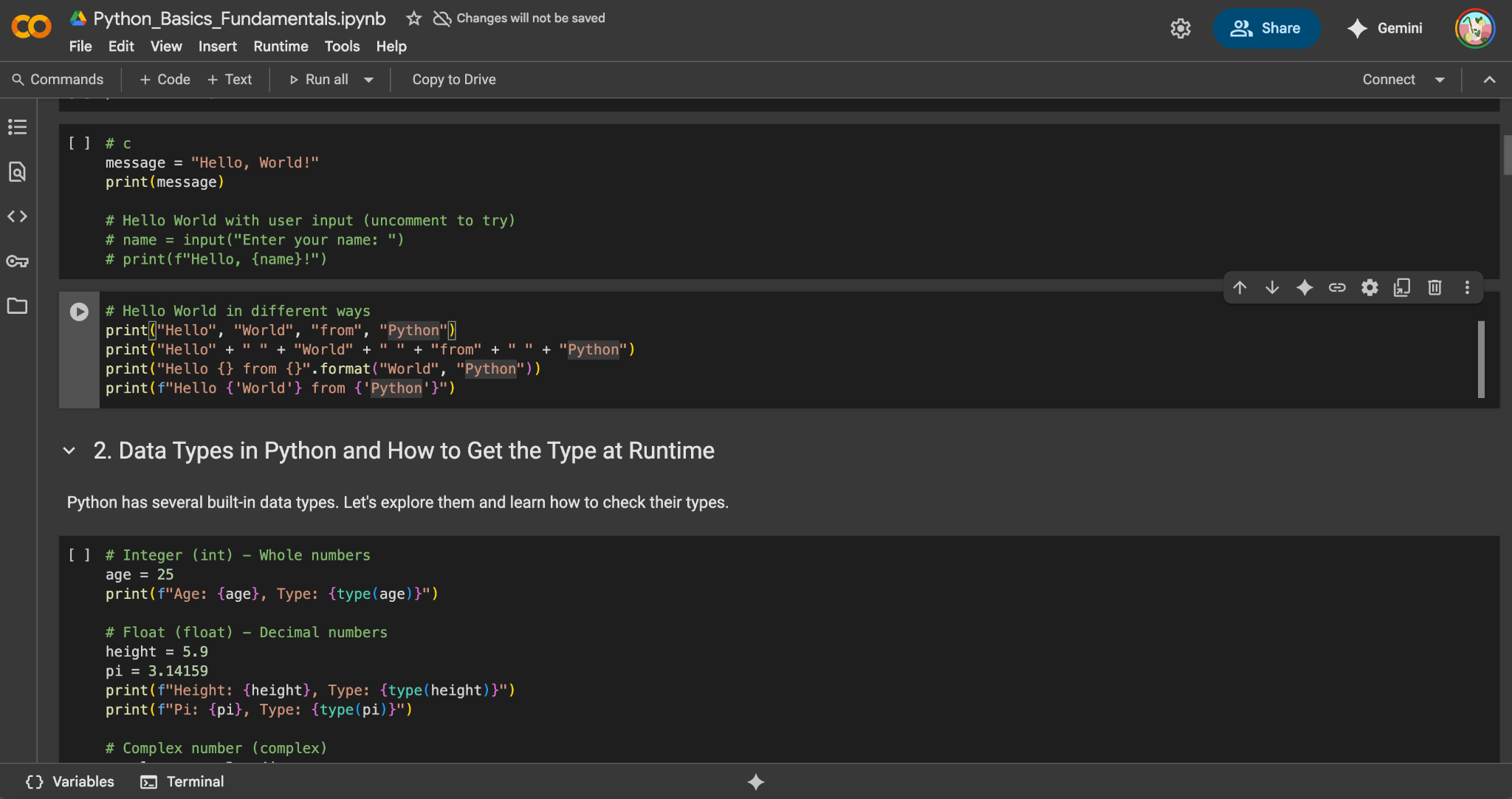Run the Hello World different ways cell
Viewport: 1512px width, 799px height.
79,312
